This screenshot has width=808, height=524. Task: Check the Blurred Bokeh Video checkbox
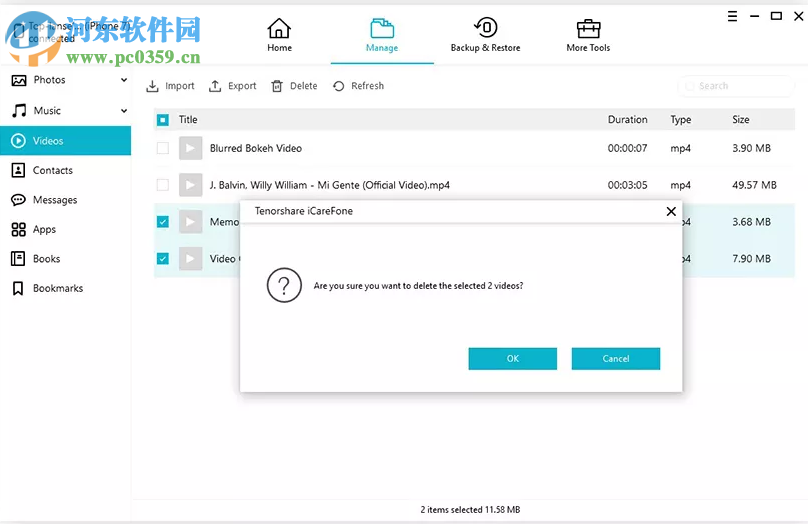[x=163, y=148]
